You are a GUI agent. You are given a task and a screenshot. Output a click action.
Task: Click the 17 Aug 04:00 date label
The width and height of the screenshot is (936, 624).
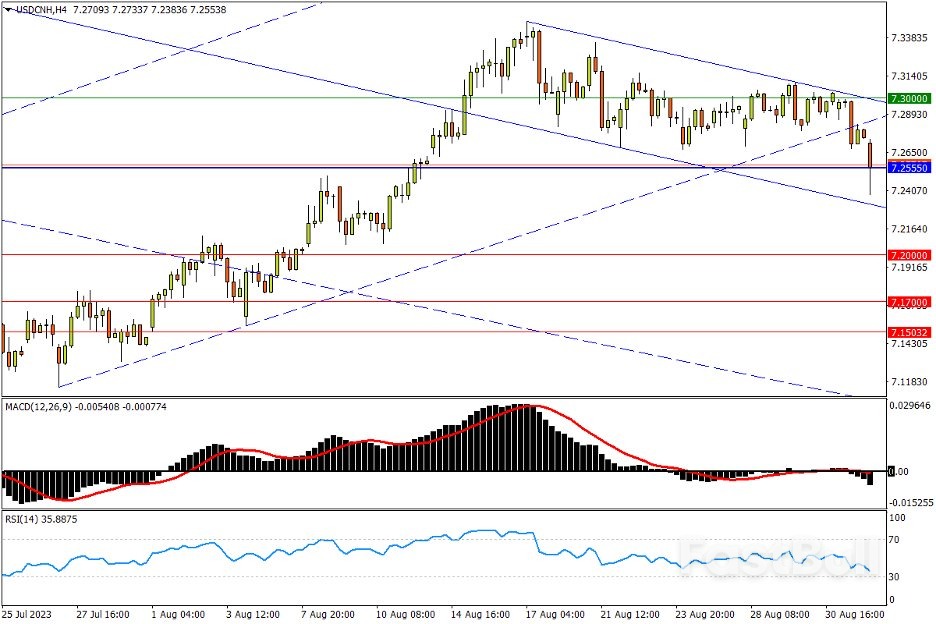[557, 610]
